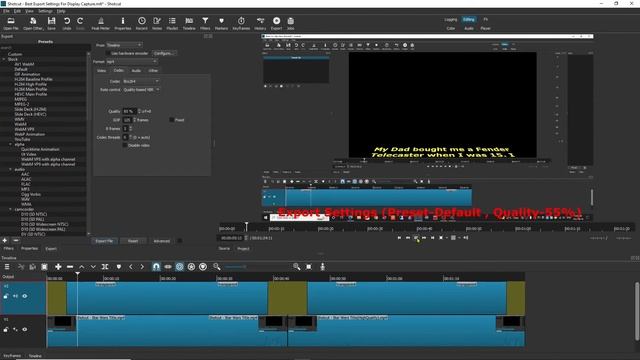Zoom in the timeline
640x360 pixels.
click(297, 267)
